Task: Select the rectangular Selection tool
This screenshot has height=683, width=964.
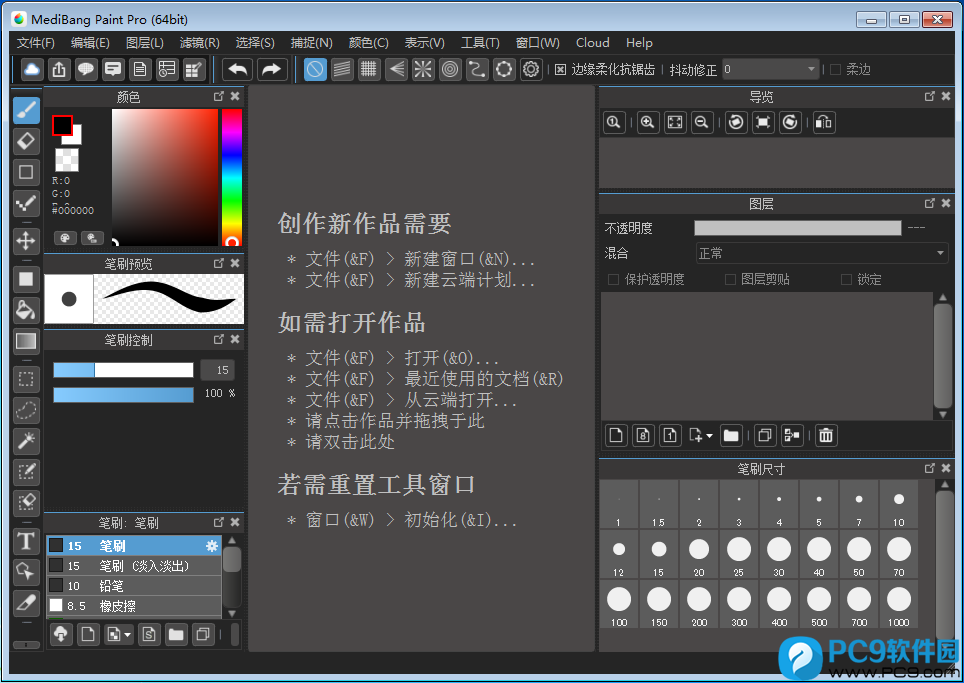Action: click(26, 379)
